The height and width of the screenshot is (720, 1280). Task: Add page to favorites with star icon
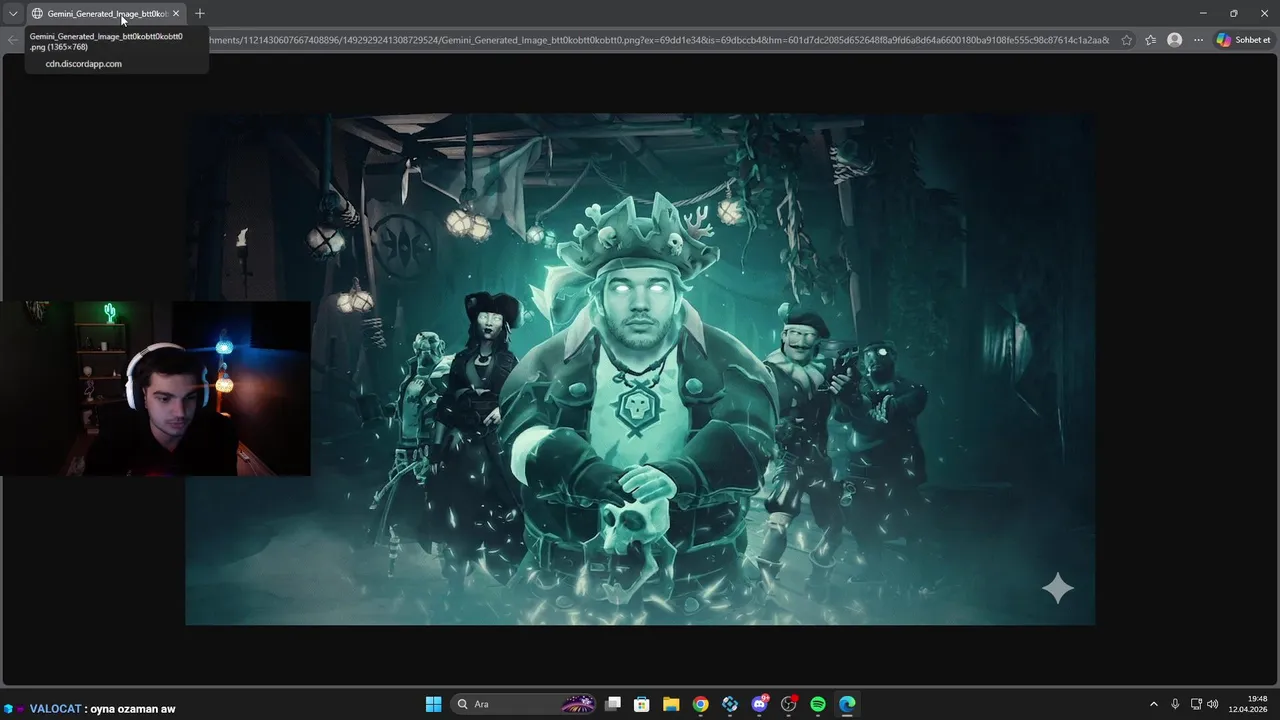click(x=1127, y=40)
